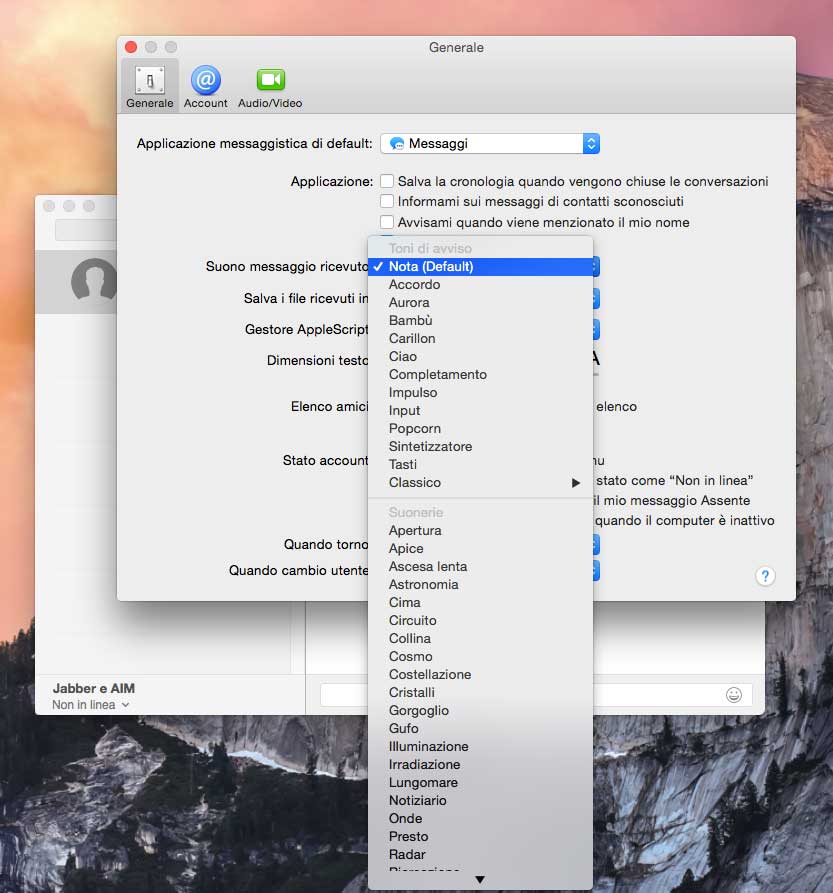Choose Completamento from the sound list
Image resolution: width=833 pixels, height=893 pixels.
[x=480, y=375]
